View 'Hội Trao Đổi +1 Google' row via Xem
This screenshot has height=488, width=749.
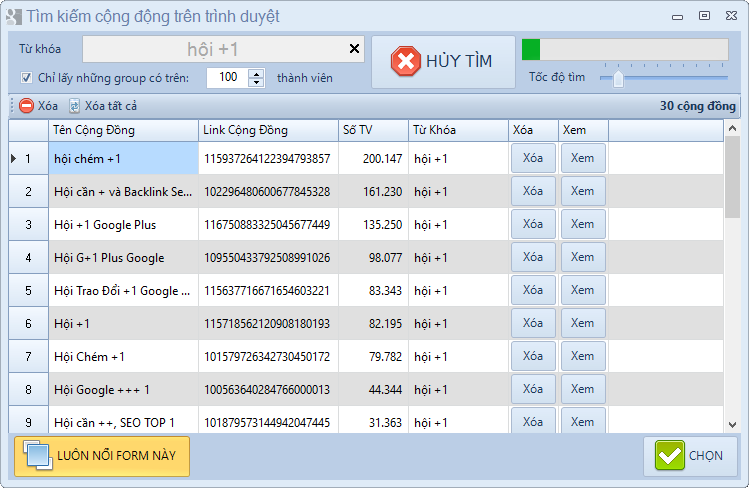583,290
